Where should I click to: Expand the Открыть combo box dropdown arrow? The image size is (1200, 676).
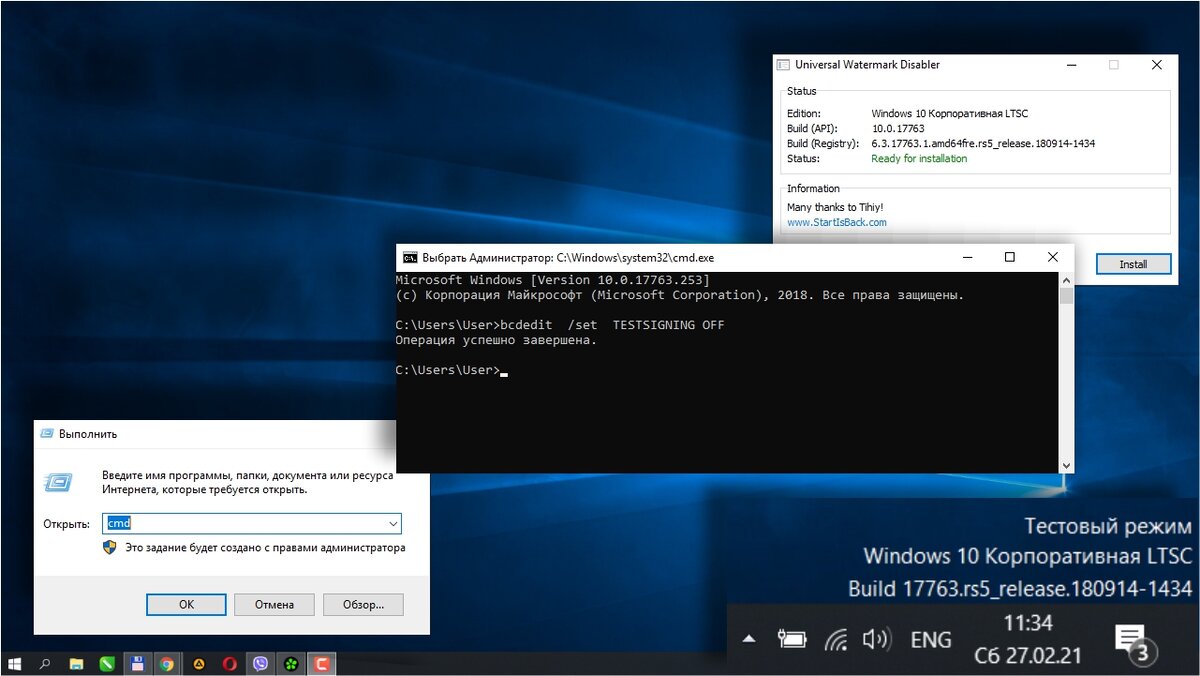[393, 523]
